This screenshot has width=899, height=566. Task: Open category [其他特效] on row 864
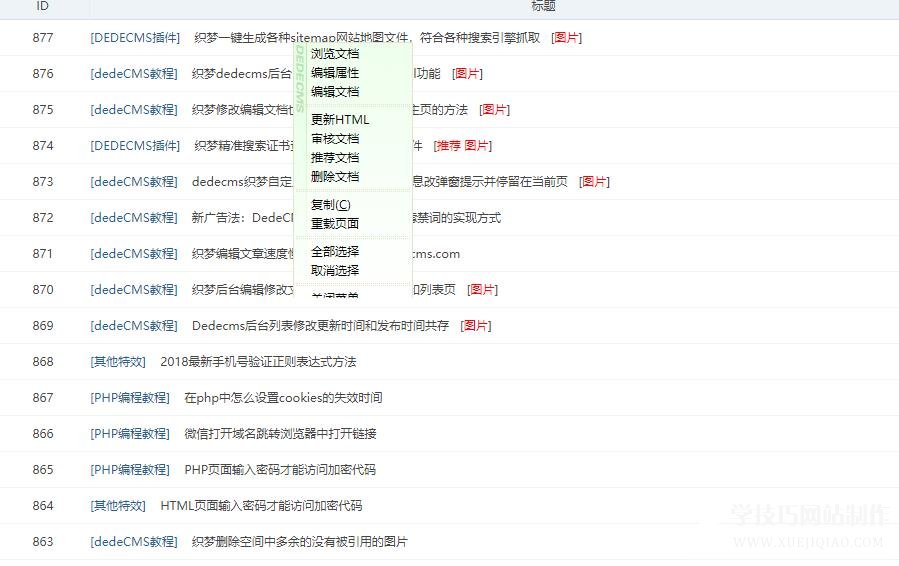(x=118, y=506)
